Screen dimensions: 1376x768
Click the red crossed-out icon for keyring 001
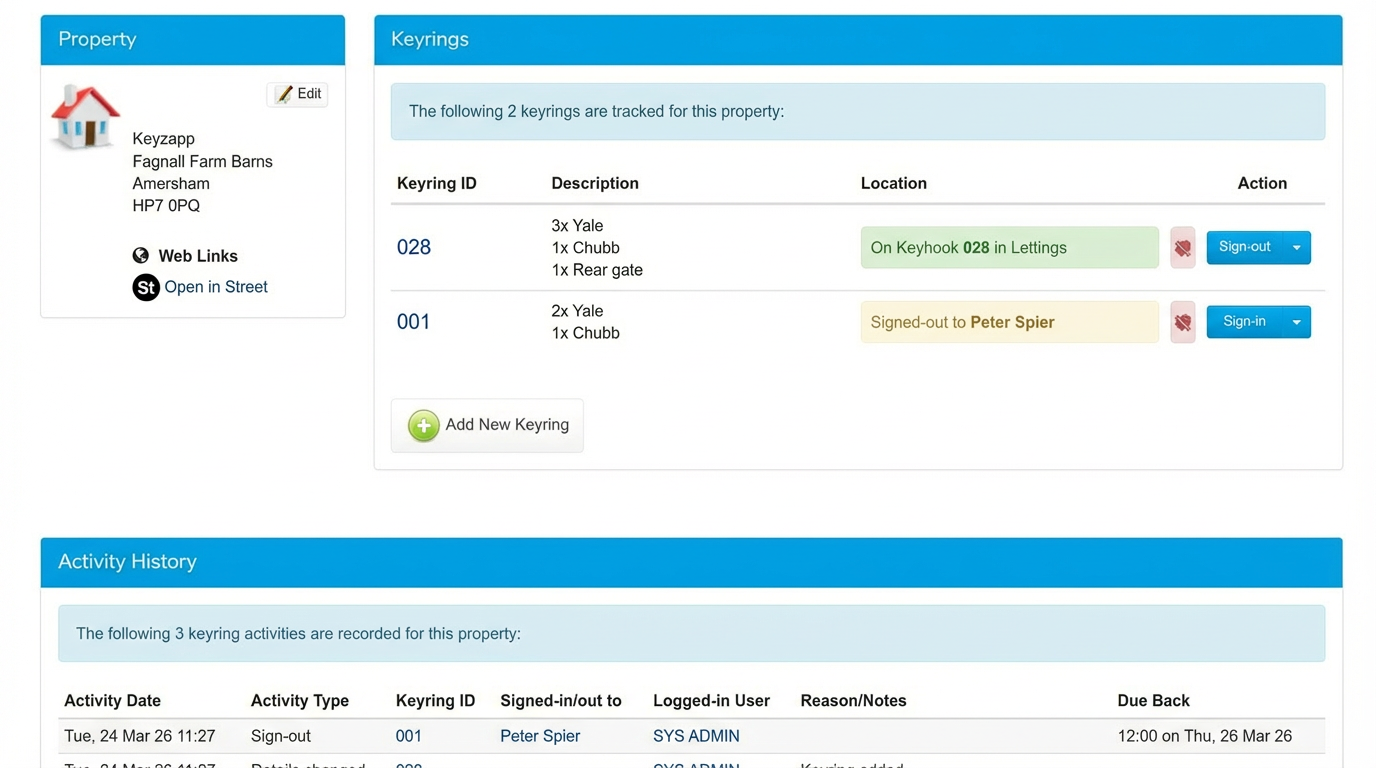pos(1182,322)
